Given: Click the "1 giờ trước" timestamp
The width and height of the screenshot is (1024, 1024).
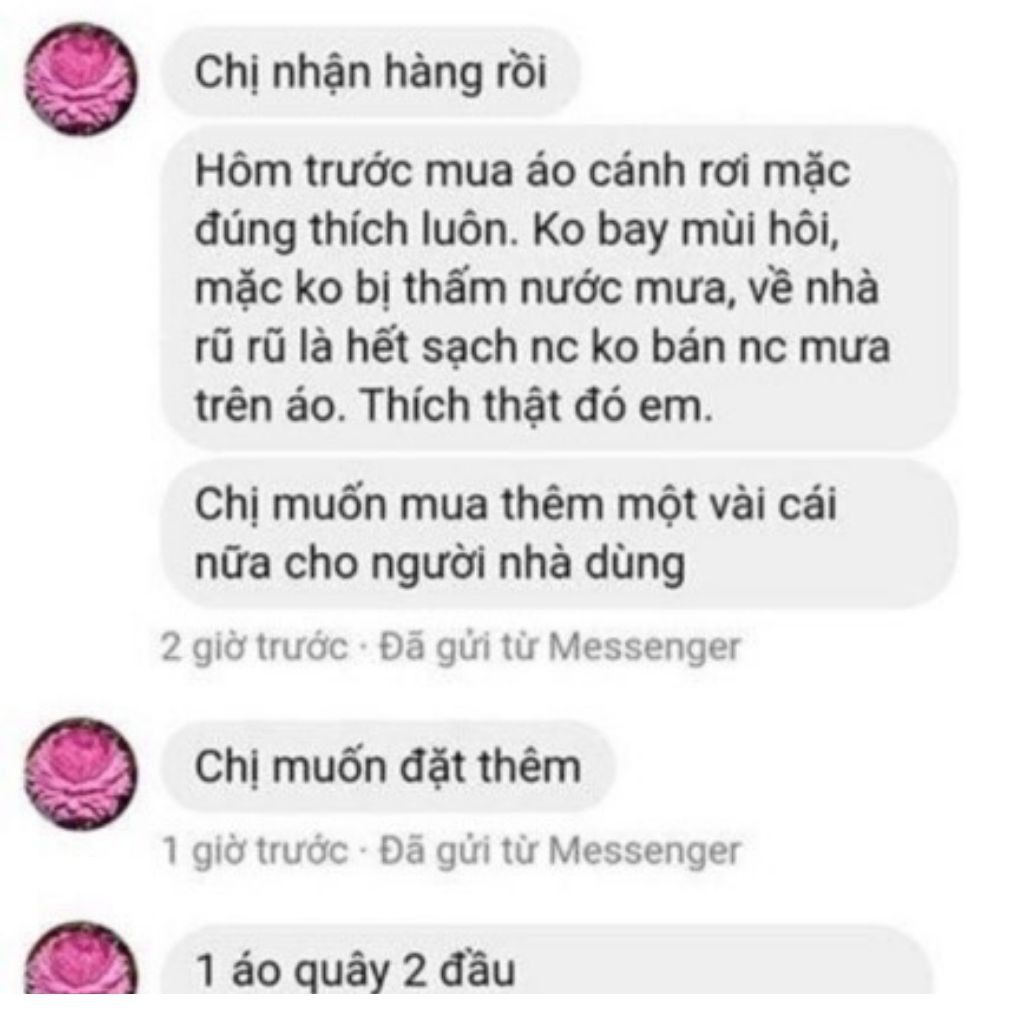Looking at the screenshot, I should (254, 850).
